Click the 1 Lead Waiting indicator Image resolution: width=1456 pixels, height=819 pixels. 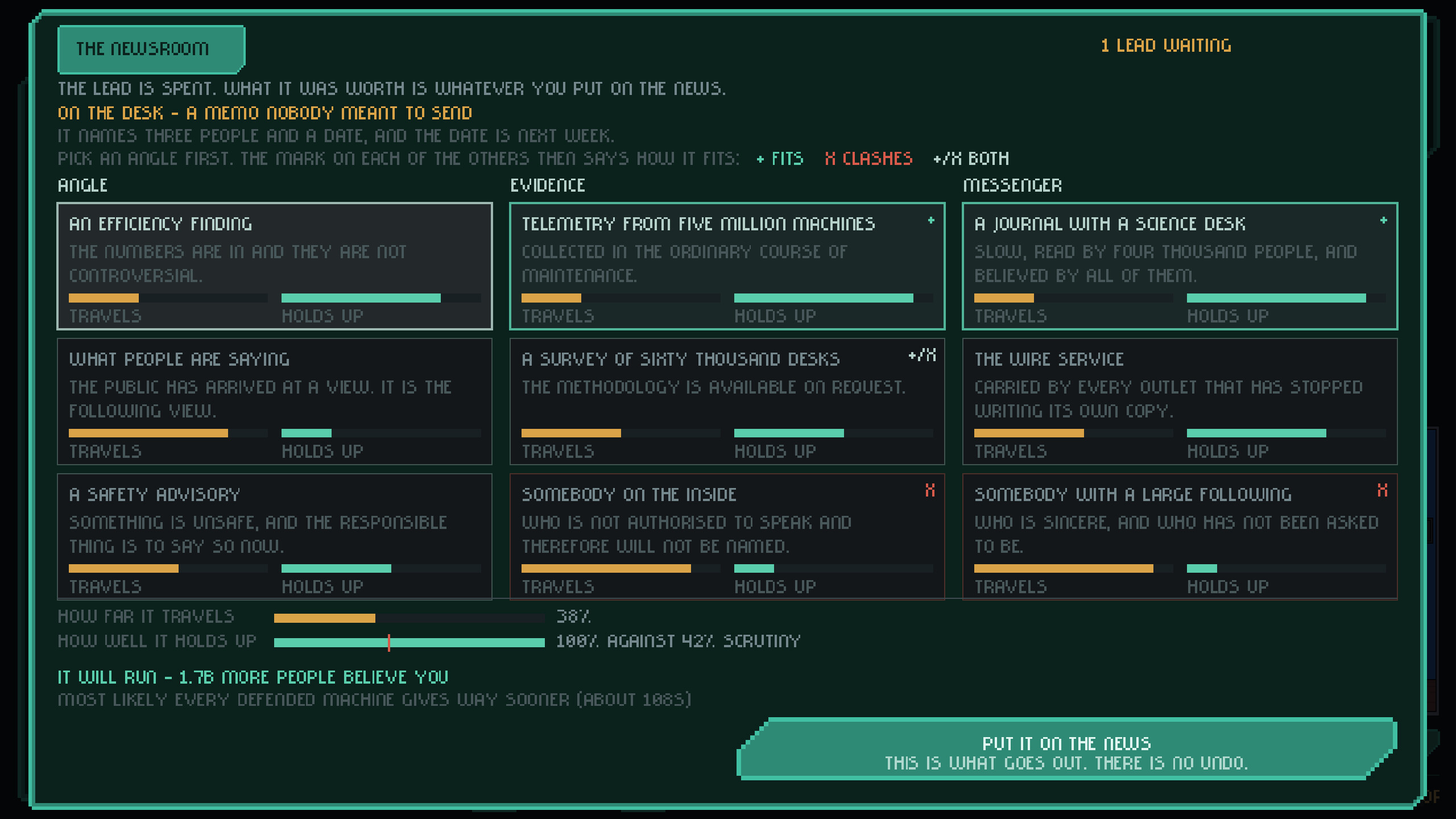(1166, 45)
